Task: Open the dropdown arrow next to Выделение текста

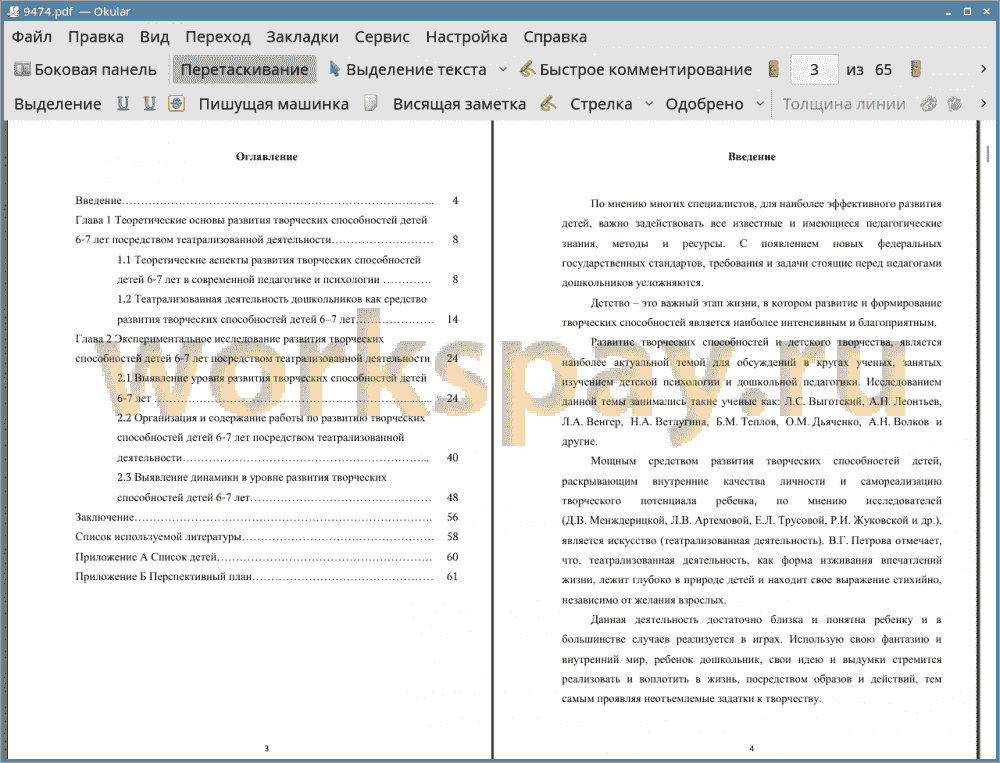Action: point(503,70)
